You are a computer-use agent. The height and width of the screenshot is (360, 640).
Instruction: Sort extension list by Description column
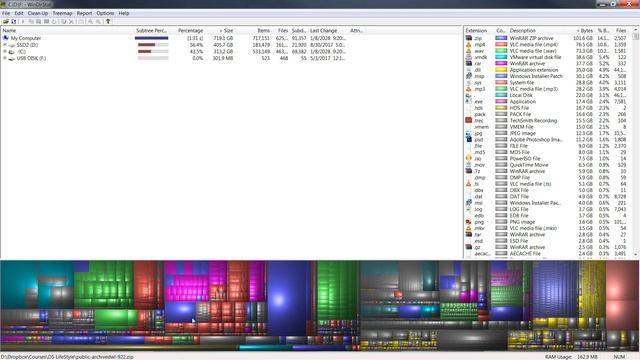pos(538,31)
